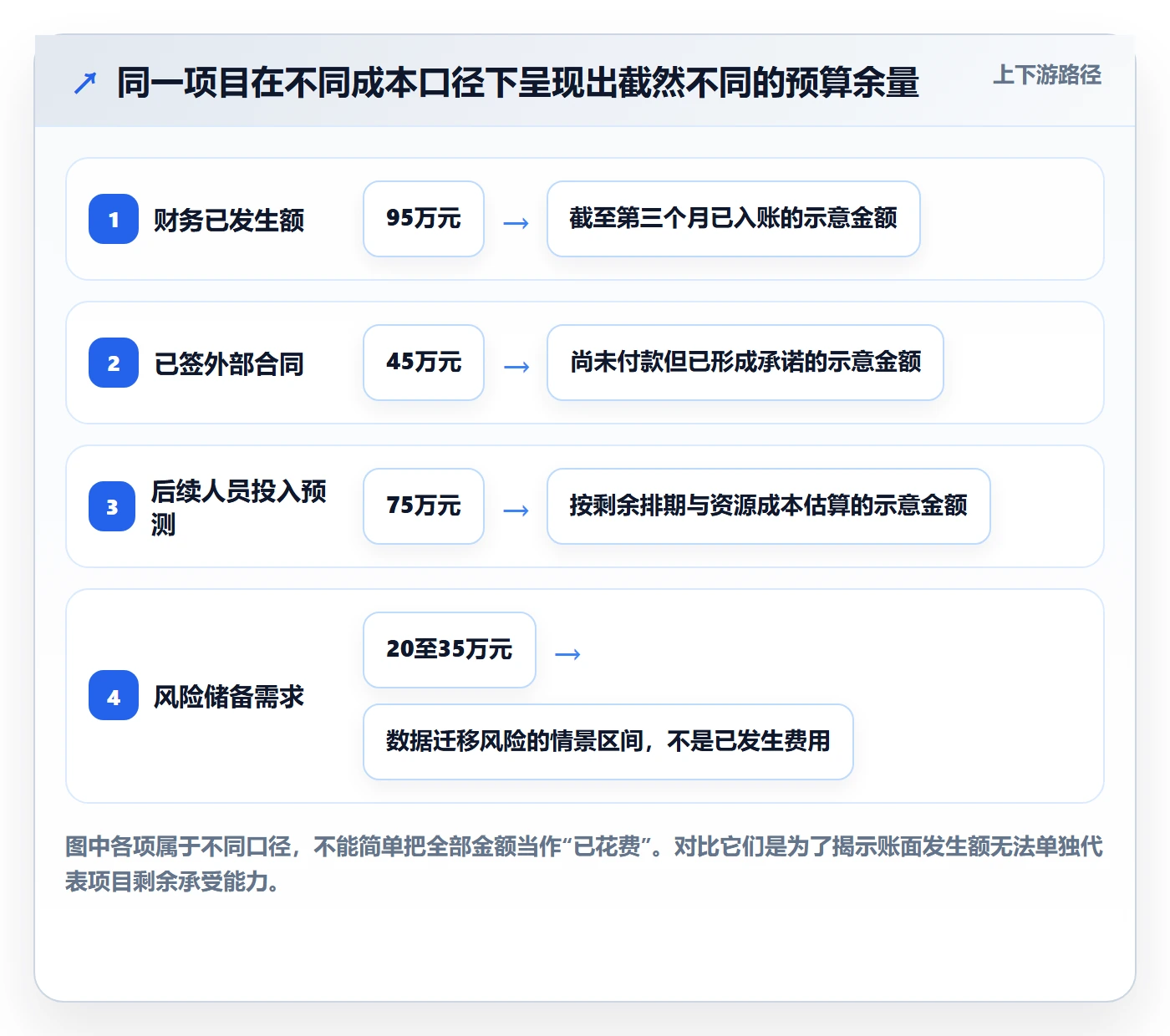Click the 45万元 amount box
1170x1036 pixels.
(424, 363)
